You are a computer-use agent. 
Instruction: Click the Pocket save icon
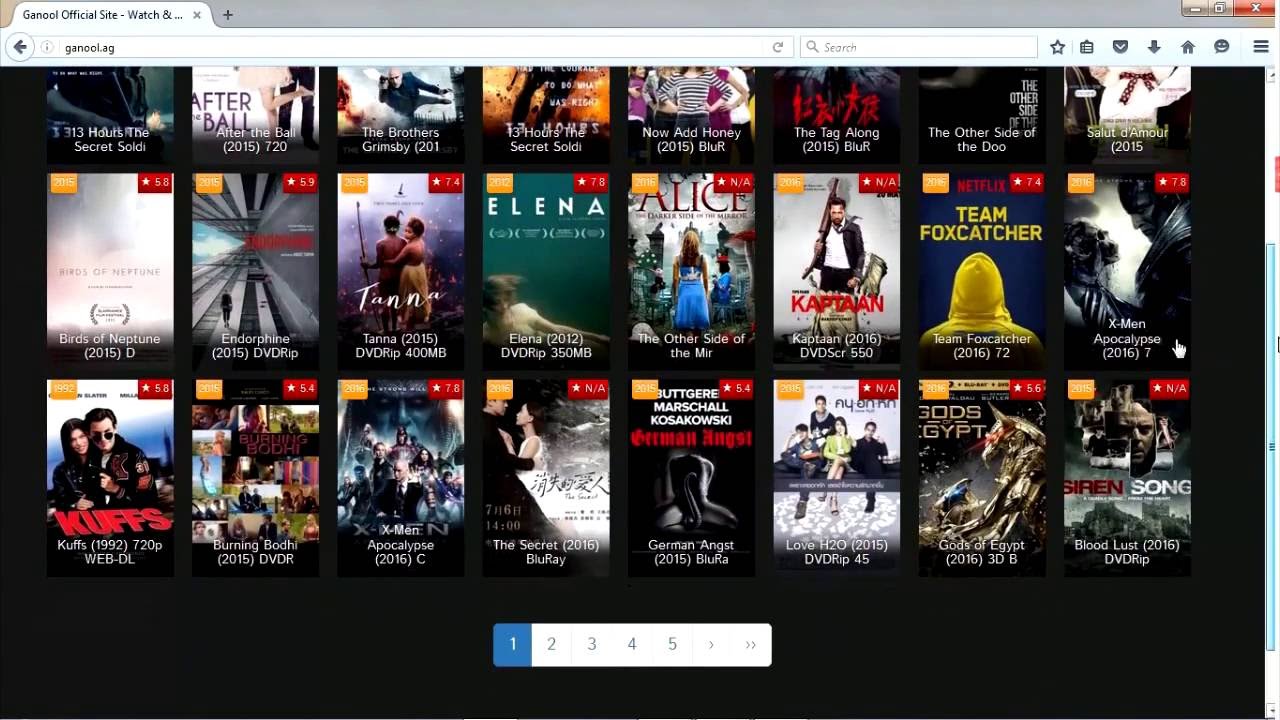[1121, 47]
